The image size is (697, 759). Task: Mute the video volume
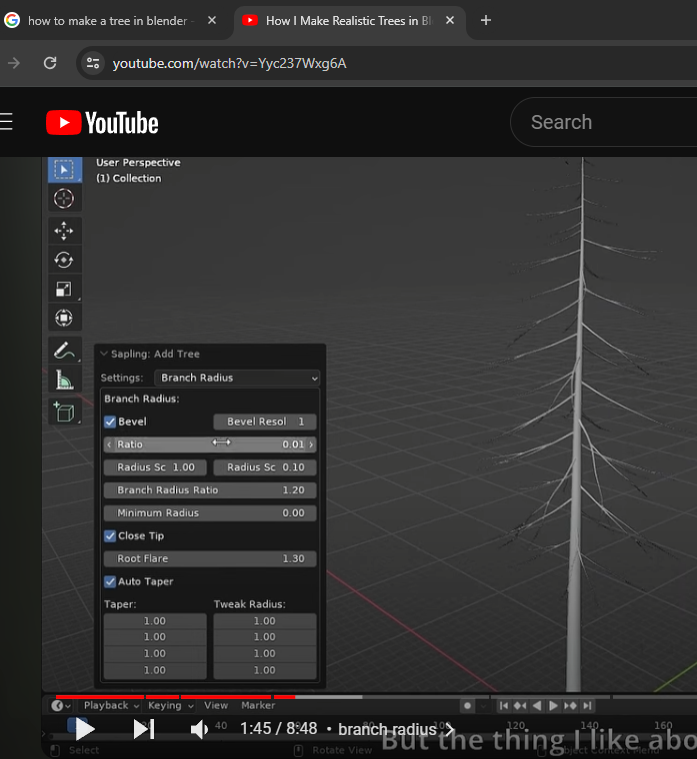(x=199, y=729)
